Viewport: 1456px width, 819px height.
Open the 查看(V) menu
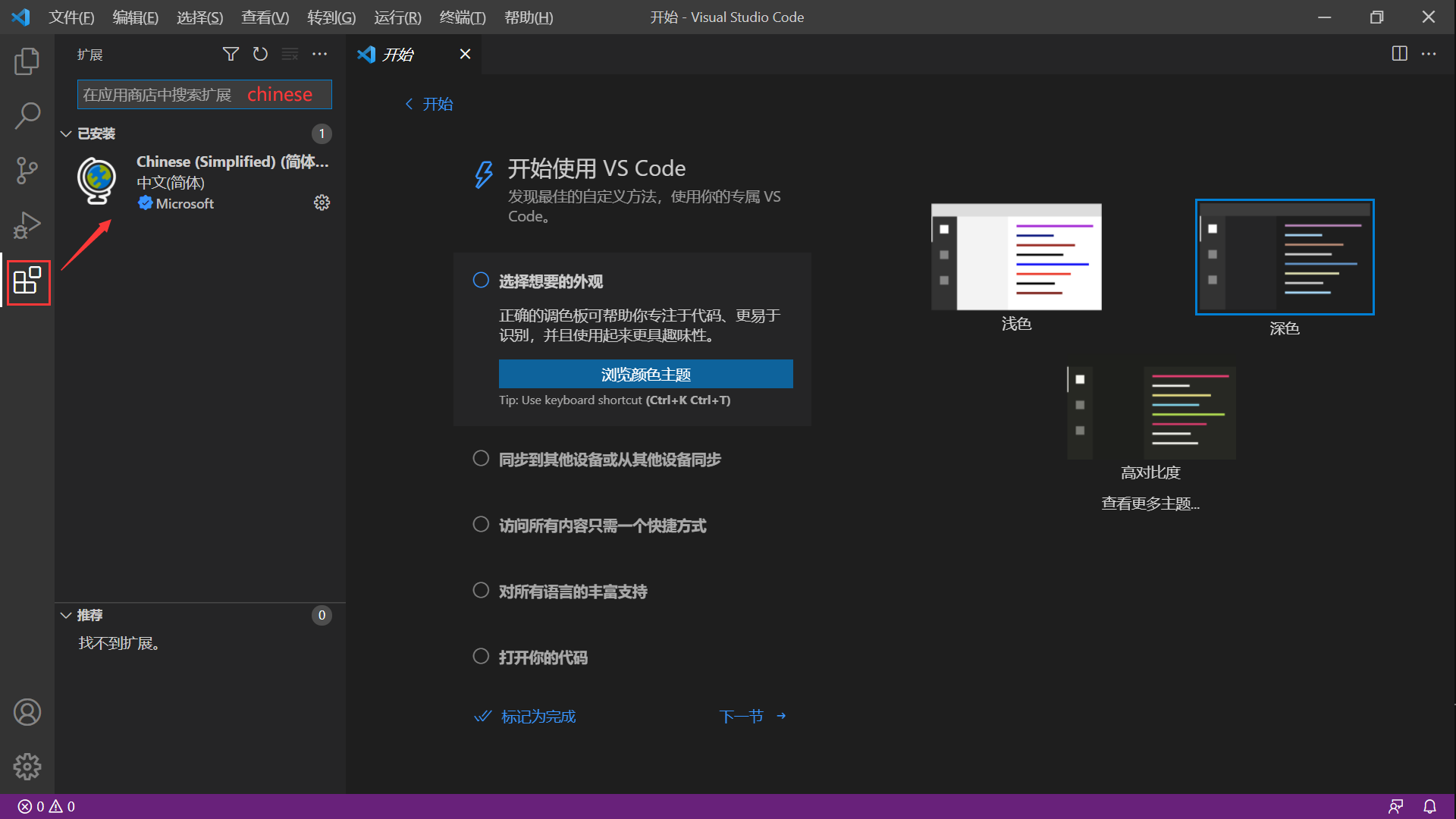(x=265, y=17)
